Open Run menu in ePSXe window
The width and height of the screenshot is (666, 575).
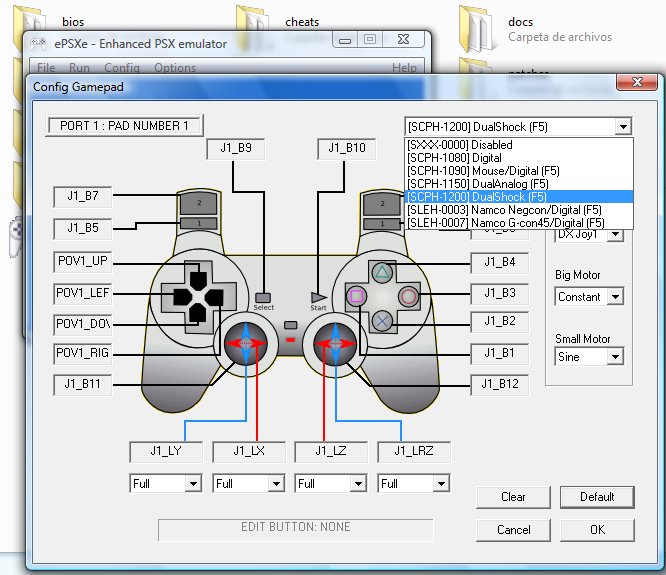click(79, 68)
